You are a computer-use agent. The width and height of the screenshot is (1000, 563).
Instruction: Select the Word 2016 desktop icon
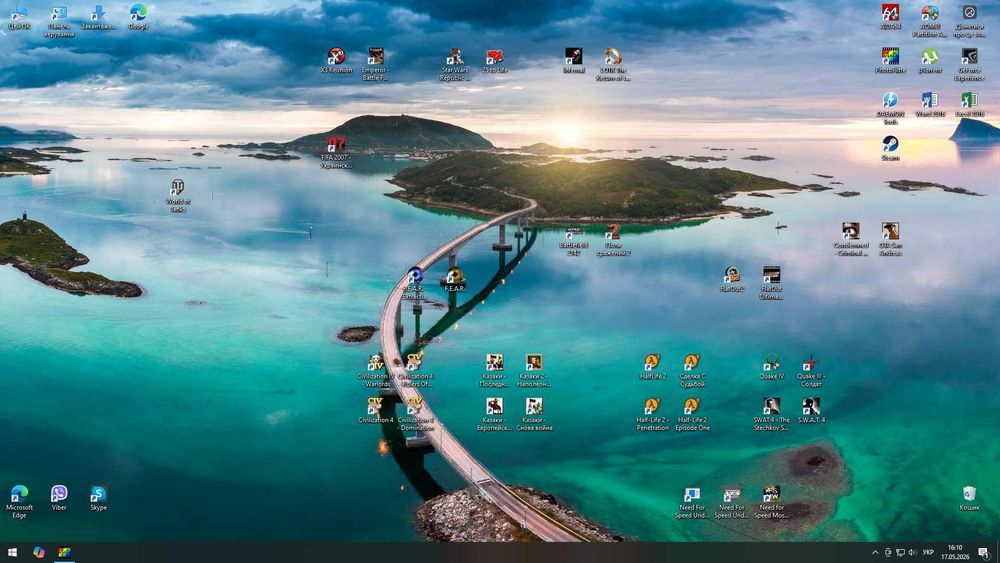click(x=929, y=105)
